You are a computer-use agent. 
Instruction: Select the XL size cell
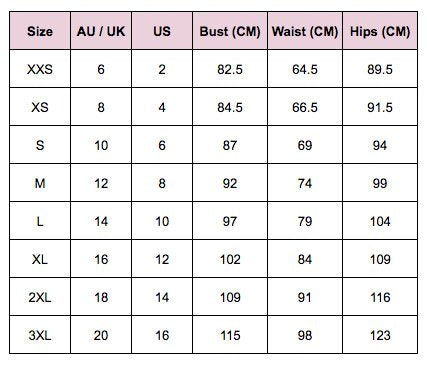40,259
